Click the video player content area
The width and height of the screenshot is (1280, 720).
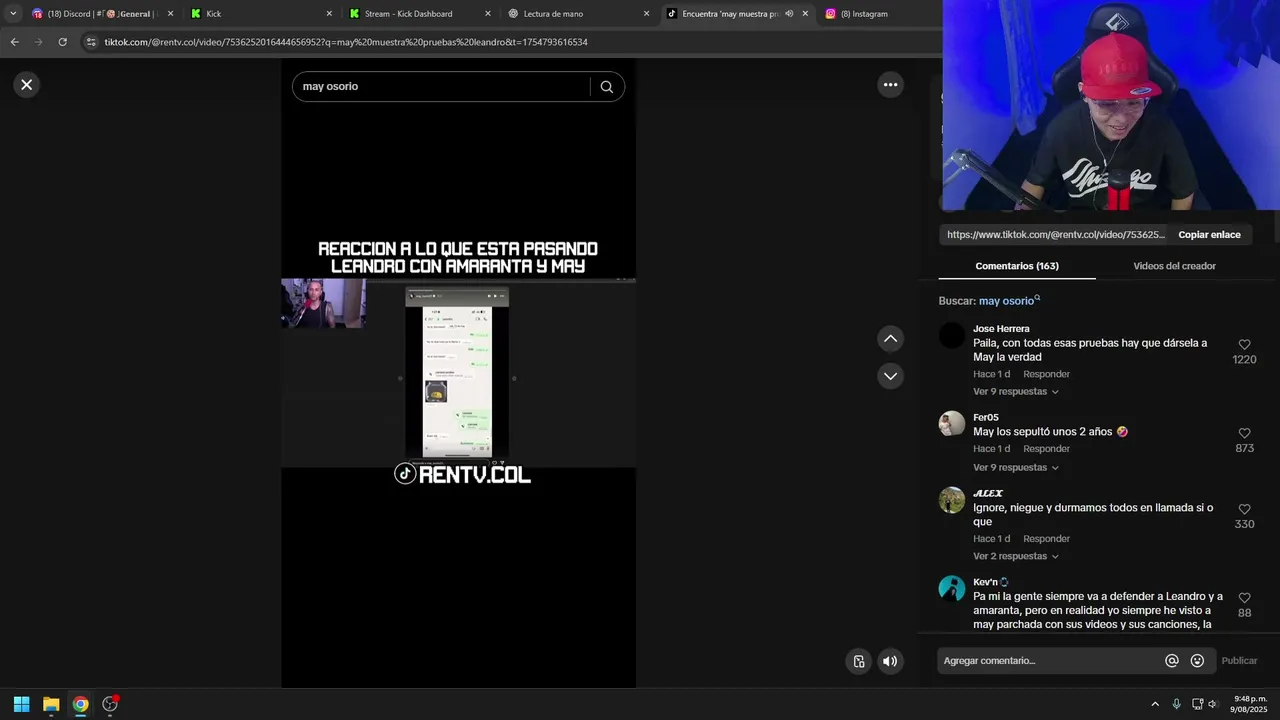tap(458, 373)
